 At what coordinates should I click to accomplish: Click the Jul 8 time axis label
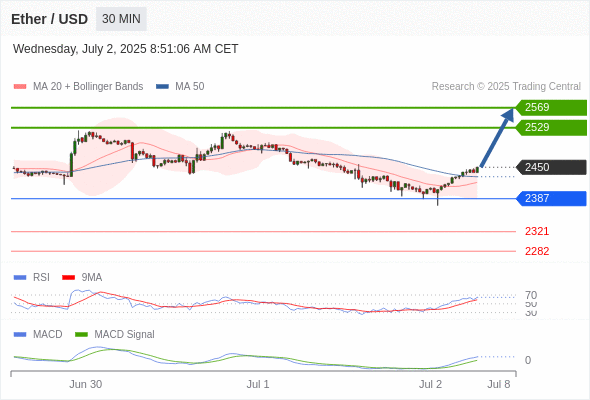coord(499,384)
